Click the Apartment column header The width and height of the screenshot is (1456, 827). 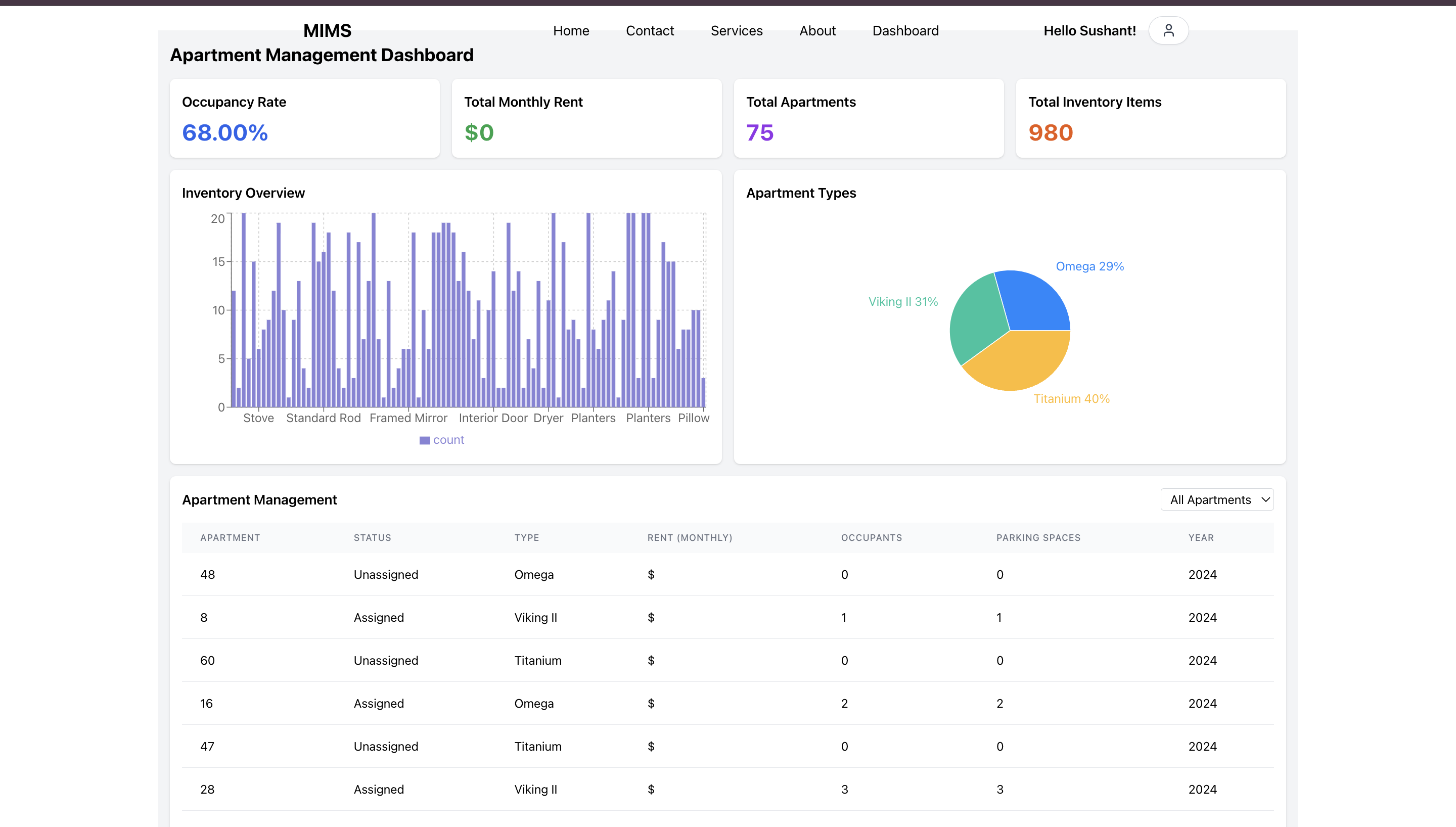230,537
